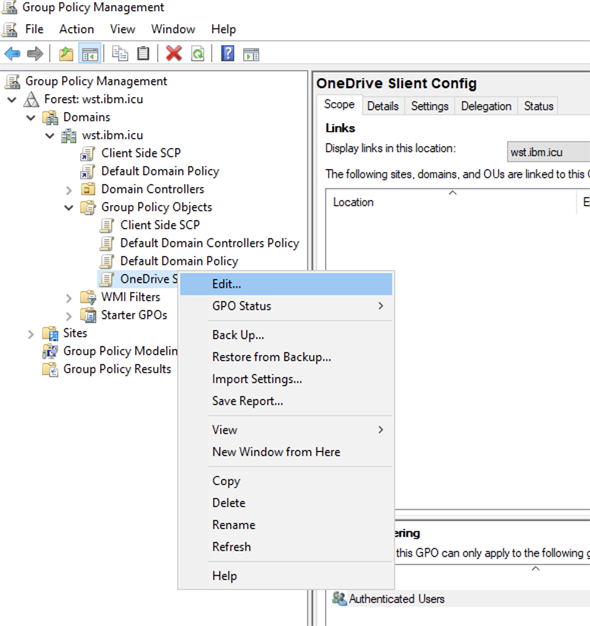Click the Up One Level folder icon
The width and height of the screenshot is (590, 626).
(66, 53)
